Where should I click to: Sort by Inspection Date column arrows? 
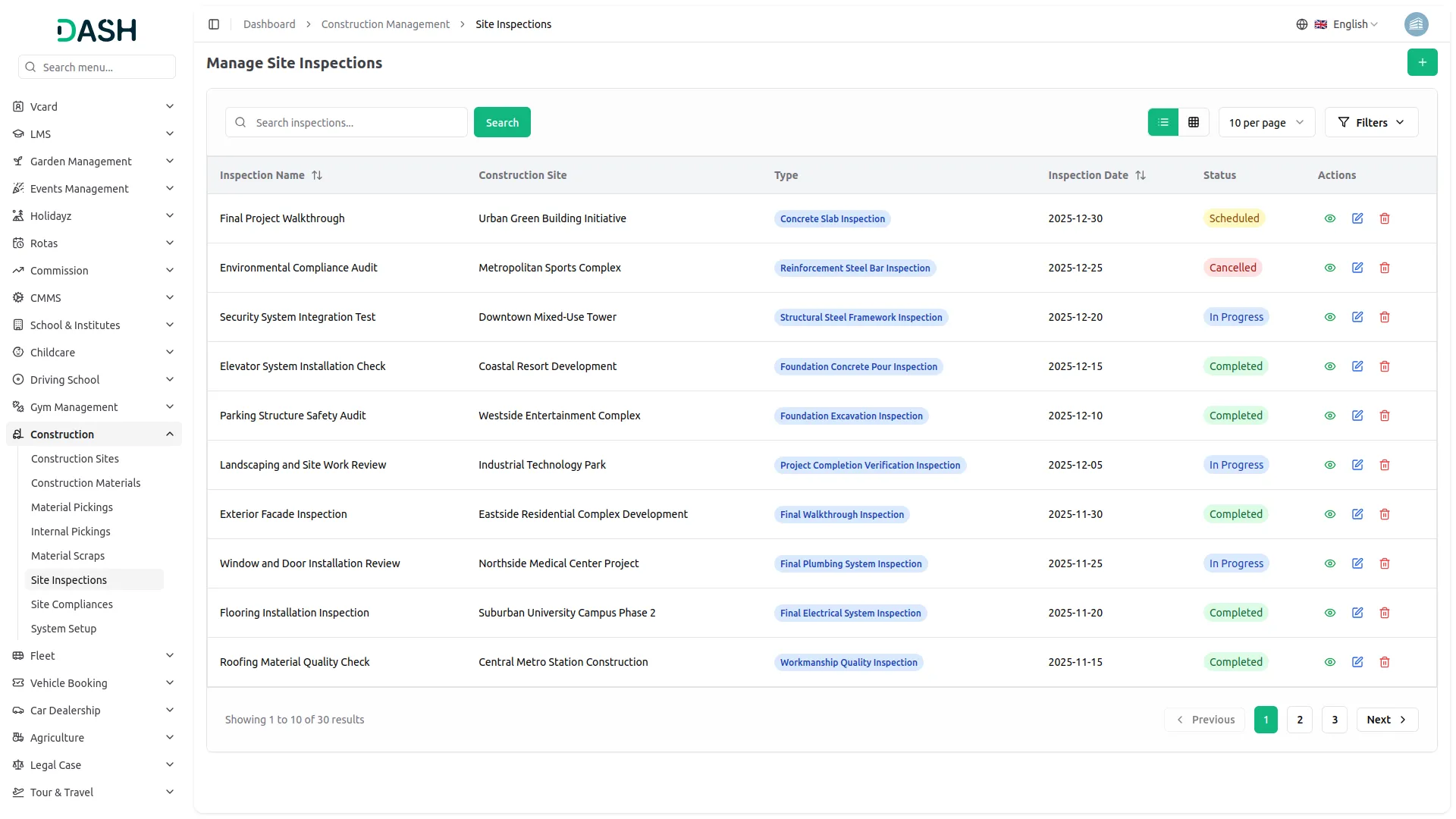1141,175
